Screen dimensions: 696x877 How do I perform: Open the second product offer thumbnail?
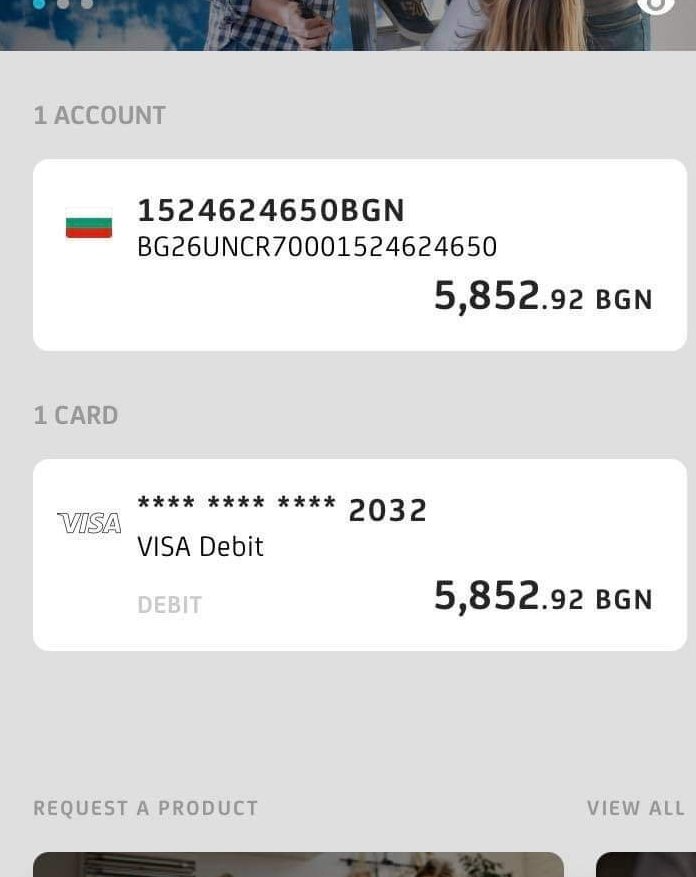(x=646, y=865)
